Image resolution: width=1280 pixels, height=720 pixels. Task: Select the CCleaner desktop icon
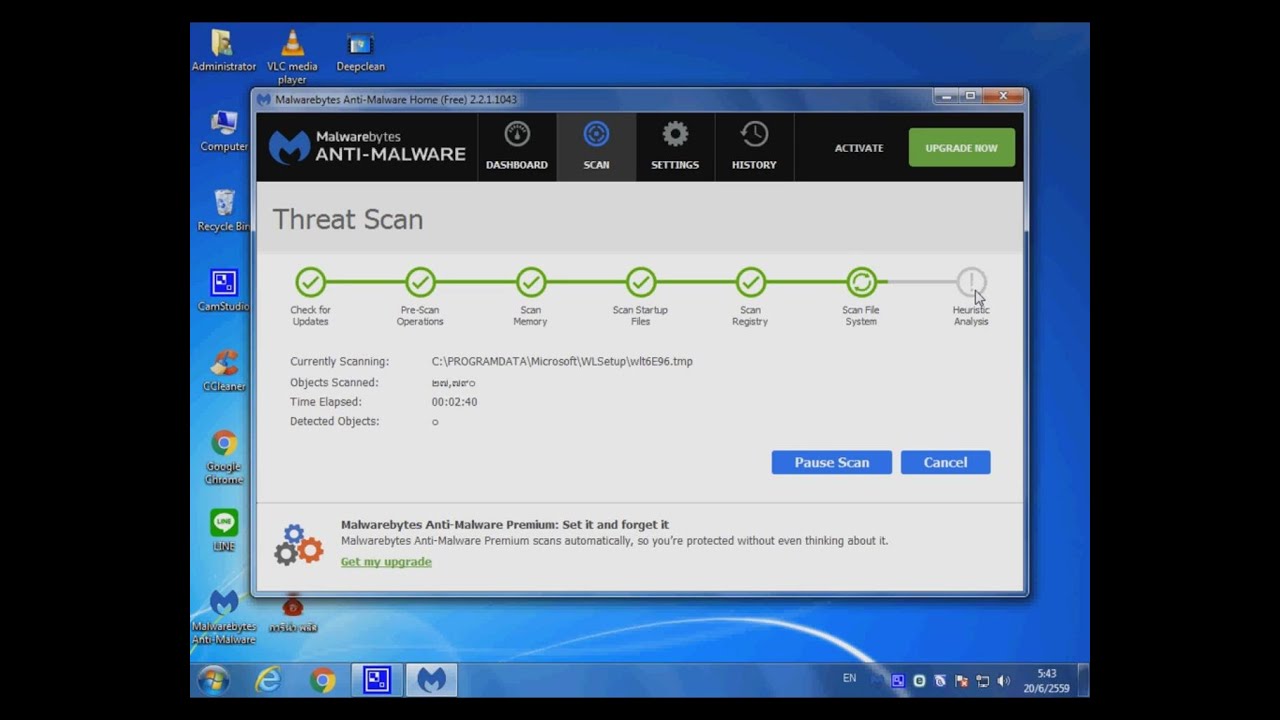tap(224, 371)
